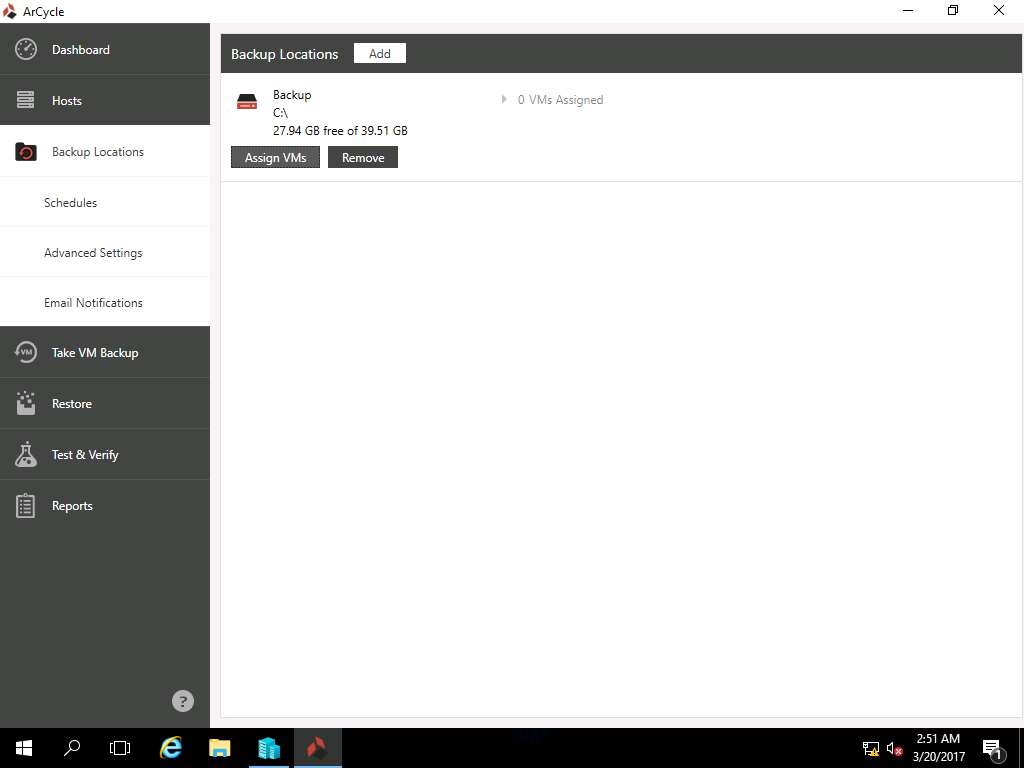
Task: Open the Action Center notifications icon
Action: point(992,749)
